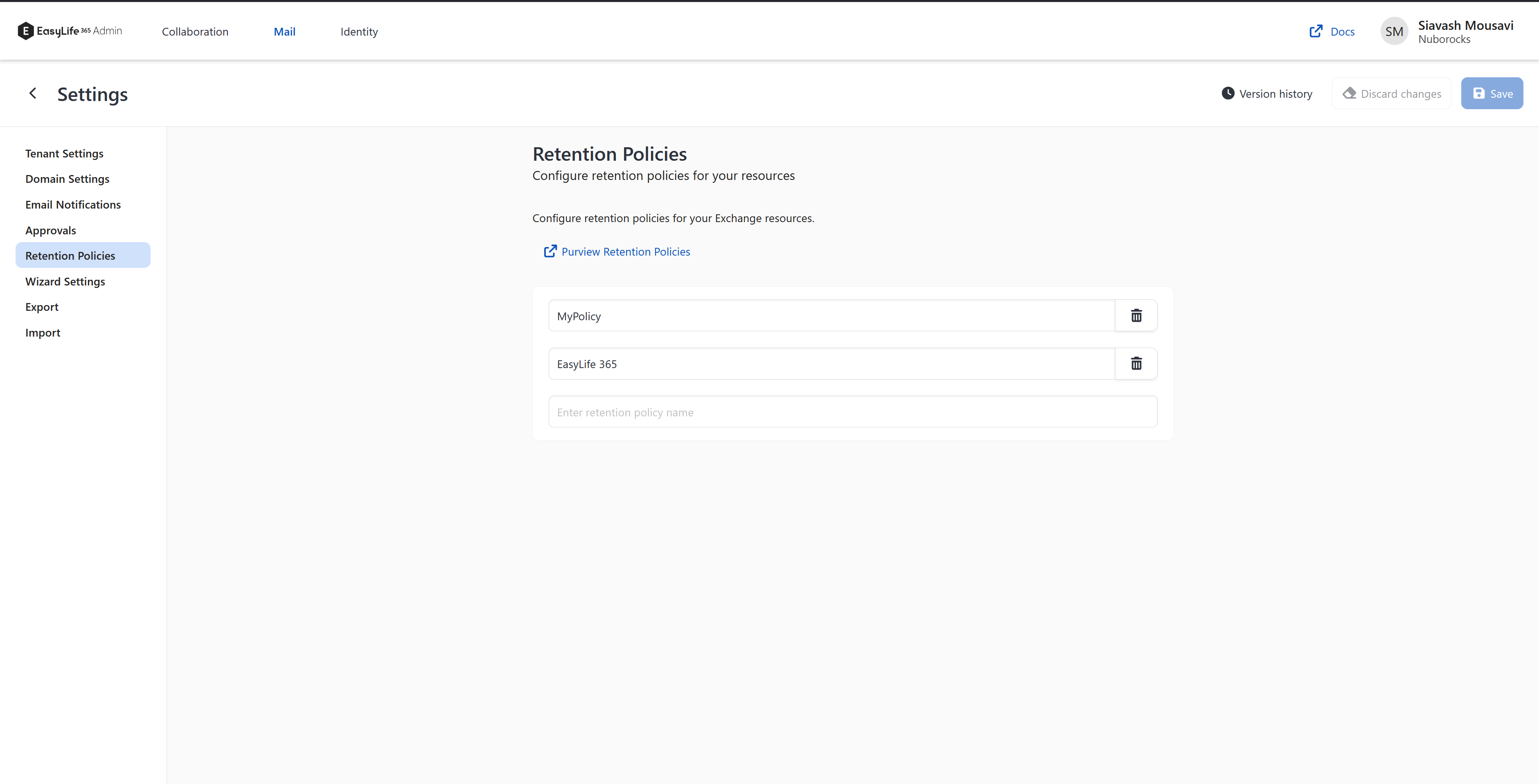
Task: Click the EasyLife 365 Admin logo icon
Action: [x=25, y=30]
